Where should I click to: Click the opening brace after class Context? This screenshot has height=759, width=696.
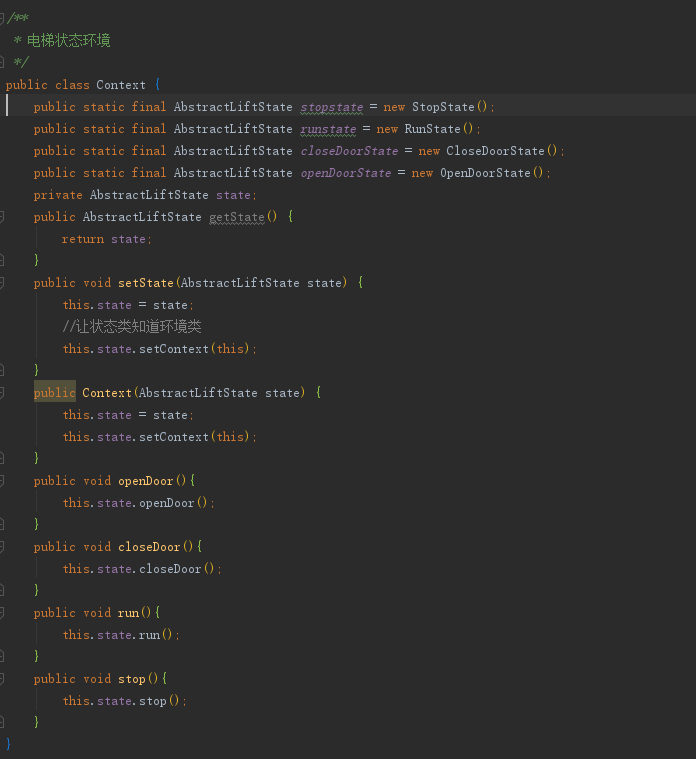(x=157, y=85)
